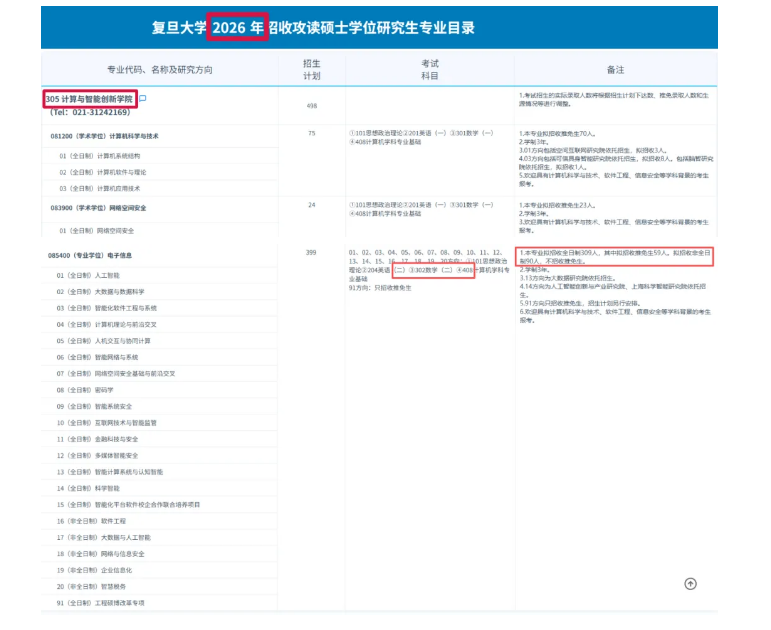Select direction 15 智能化平台软件校企合作联合培养项目

128,505
